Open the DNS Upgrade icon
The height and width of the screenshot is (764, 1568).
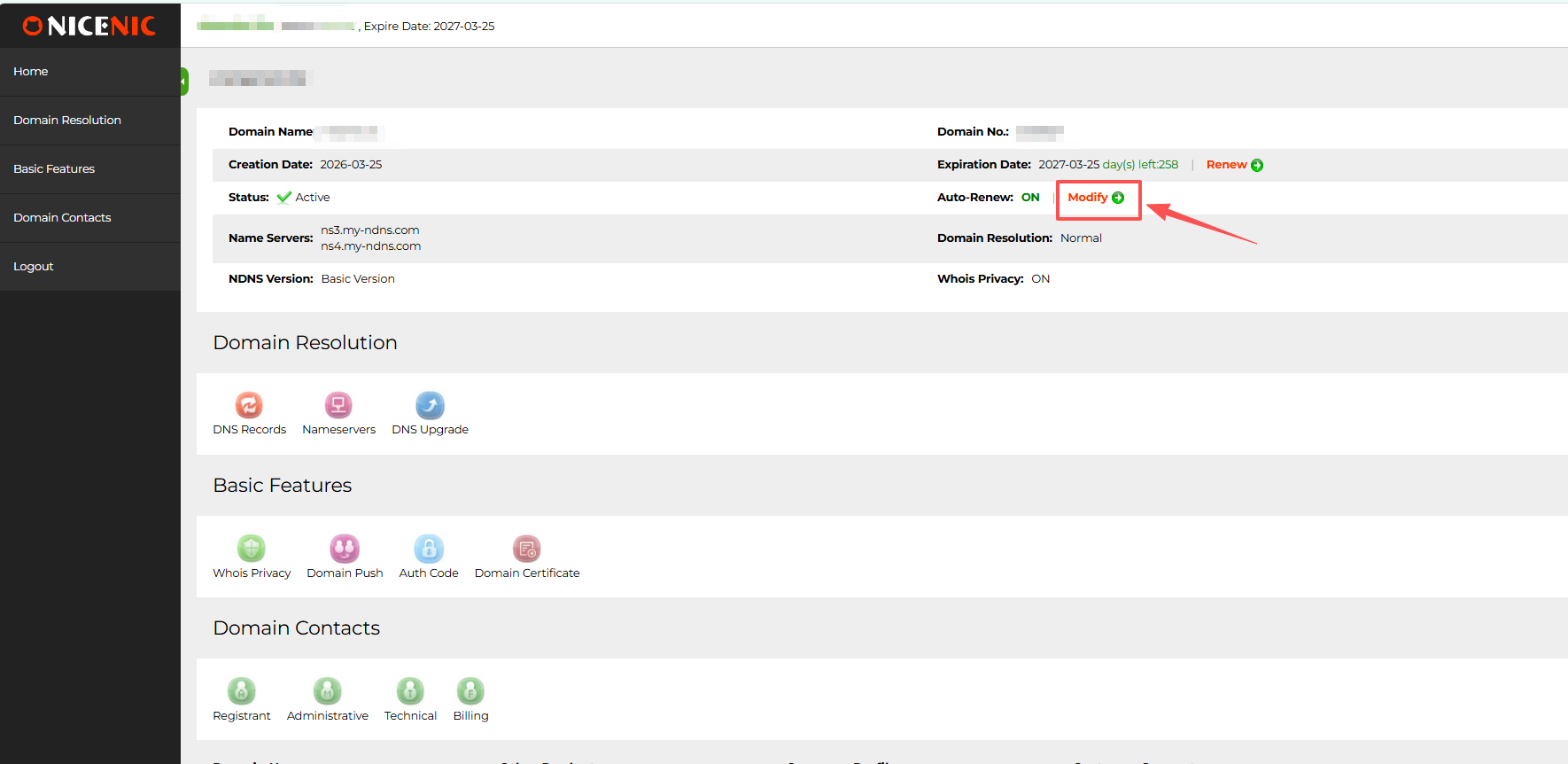[430, 405]
